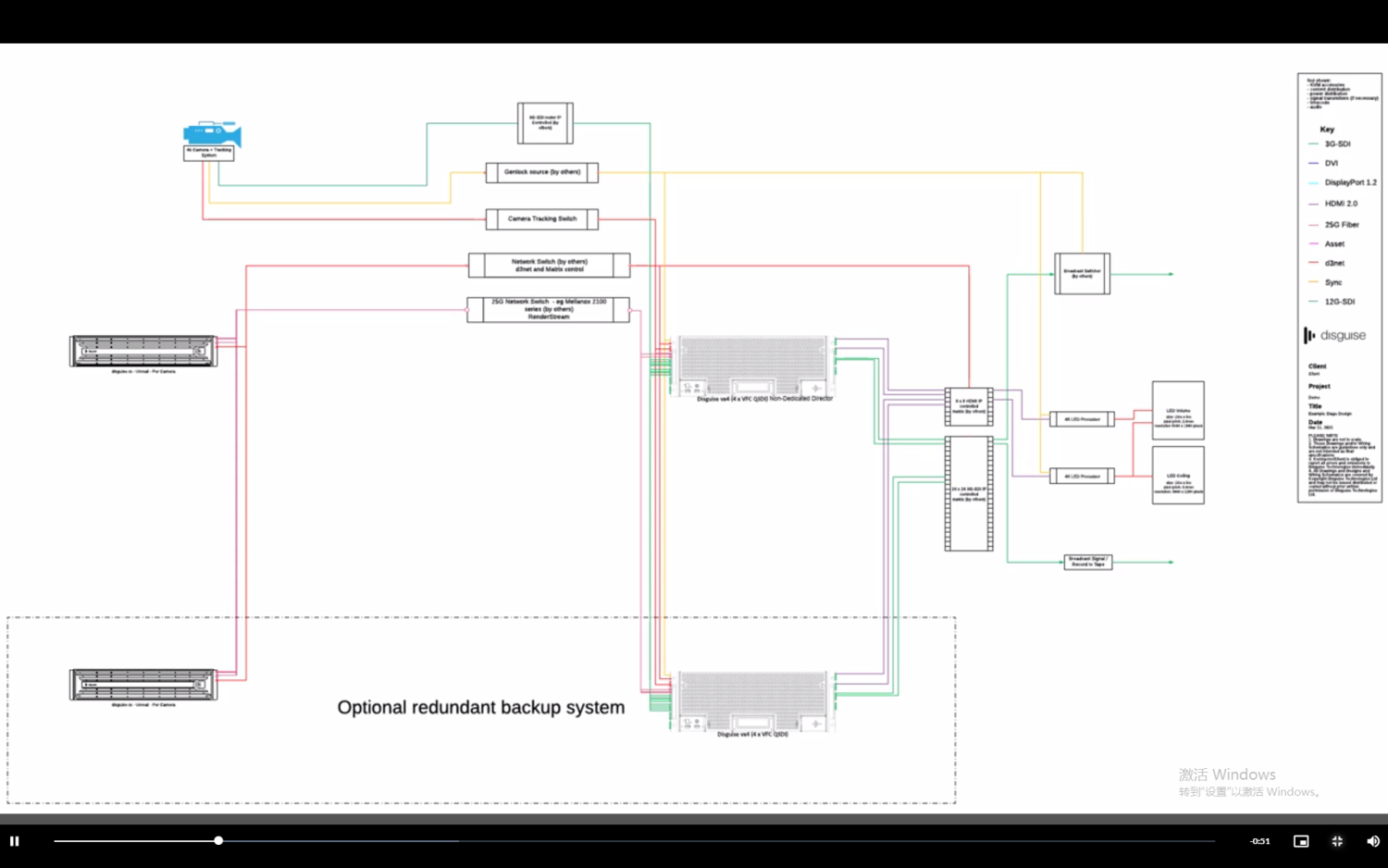Screen dimensions: 1388x868
Task: Click the disguise logo in the title block
Action: pos(1335,335)
